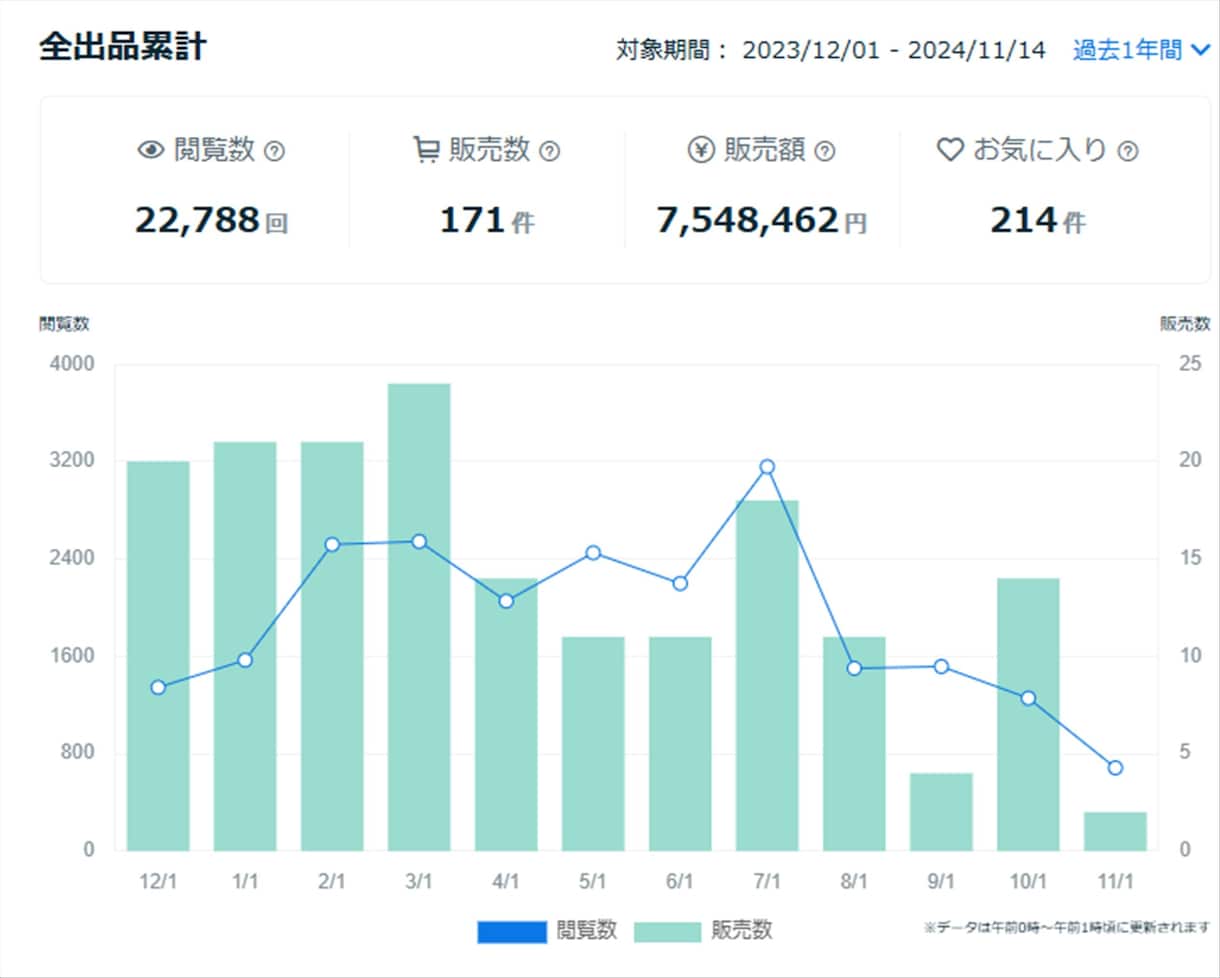This screenshot has height=978, width=1220.
Task: Select the 7/1 view count point
Action: 767,467
